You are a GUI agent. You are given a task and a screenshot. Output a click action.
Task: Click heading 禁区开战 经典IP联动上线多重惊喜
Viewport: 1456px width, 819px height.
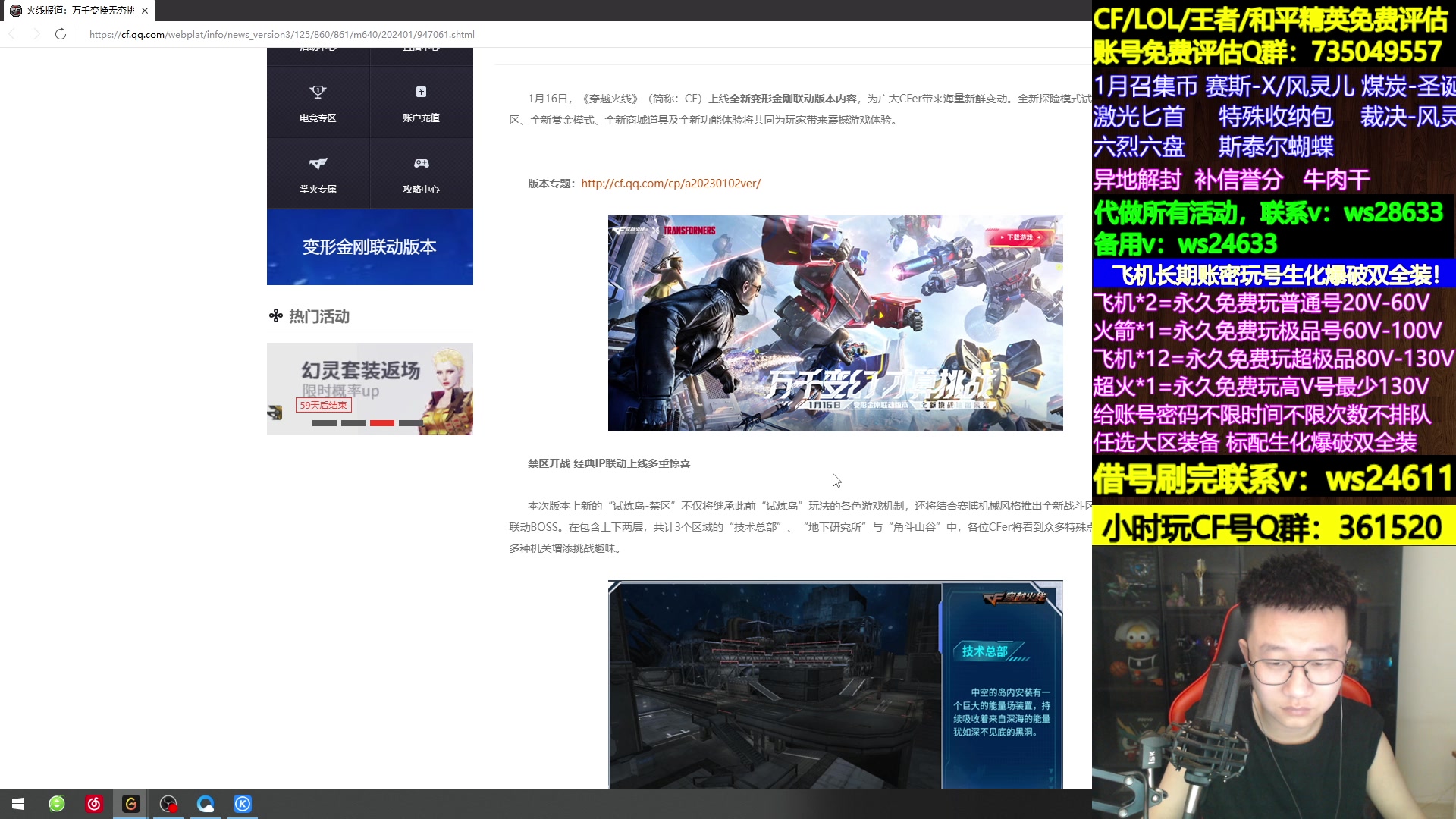point(609,463)
